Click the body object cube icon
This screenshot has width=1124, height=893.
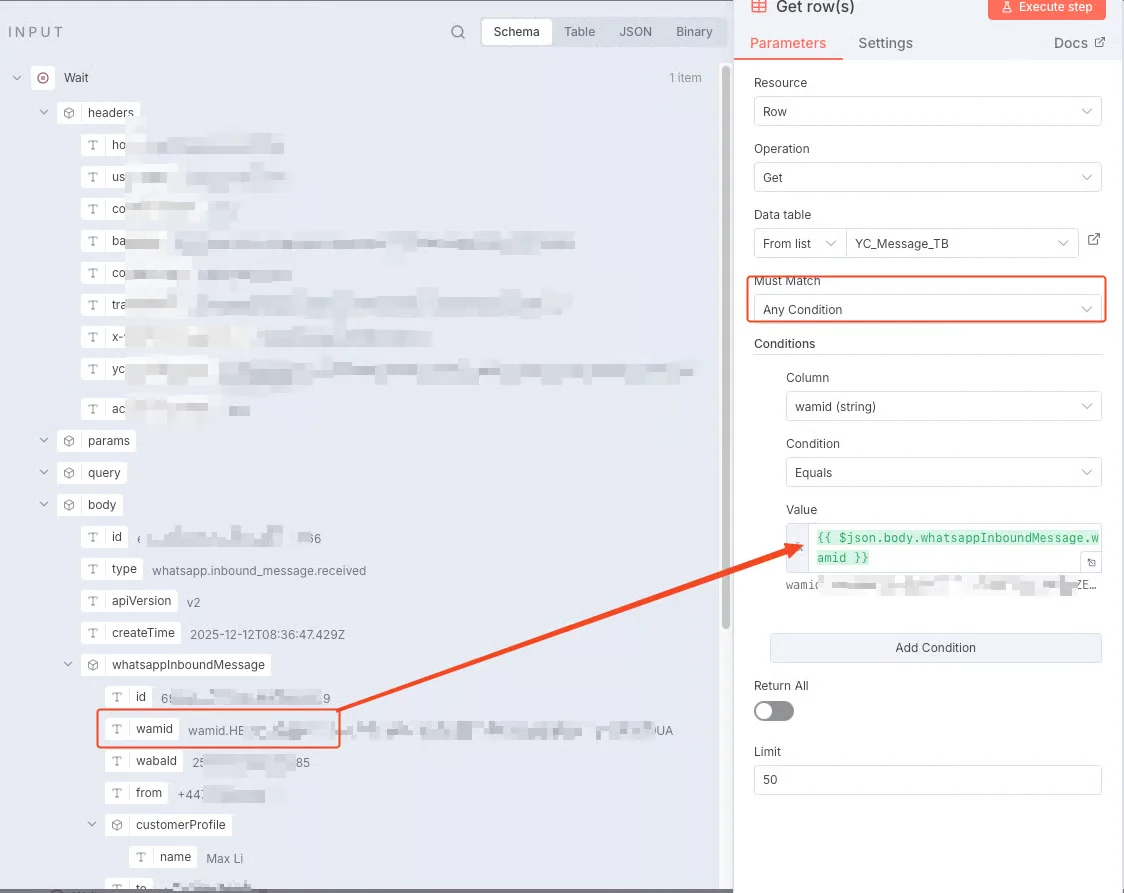tap(69, 505)
